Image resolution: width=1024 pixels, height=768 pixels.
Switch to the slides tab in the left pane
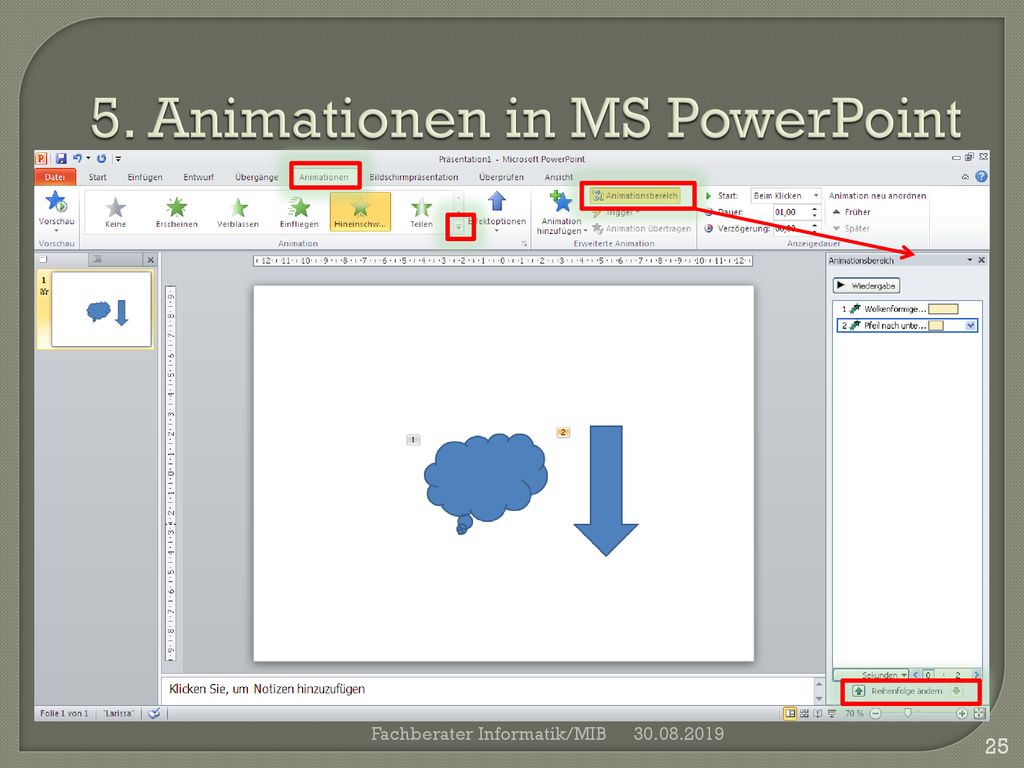[x=43, y=259]
